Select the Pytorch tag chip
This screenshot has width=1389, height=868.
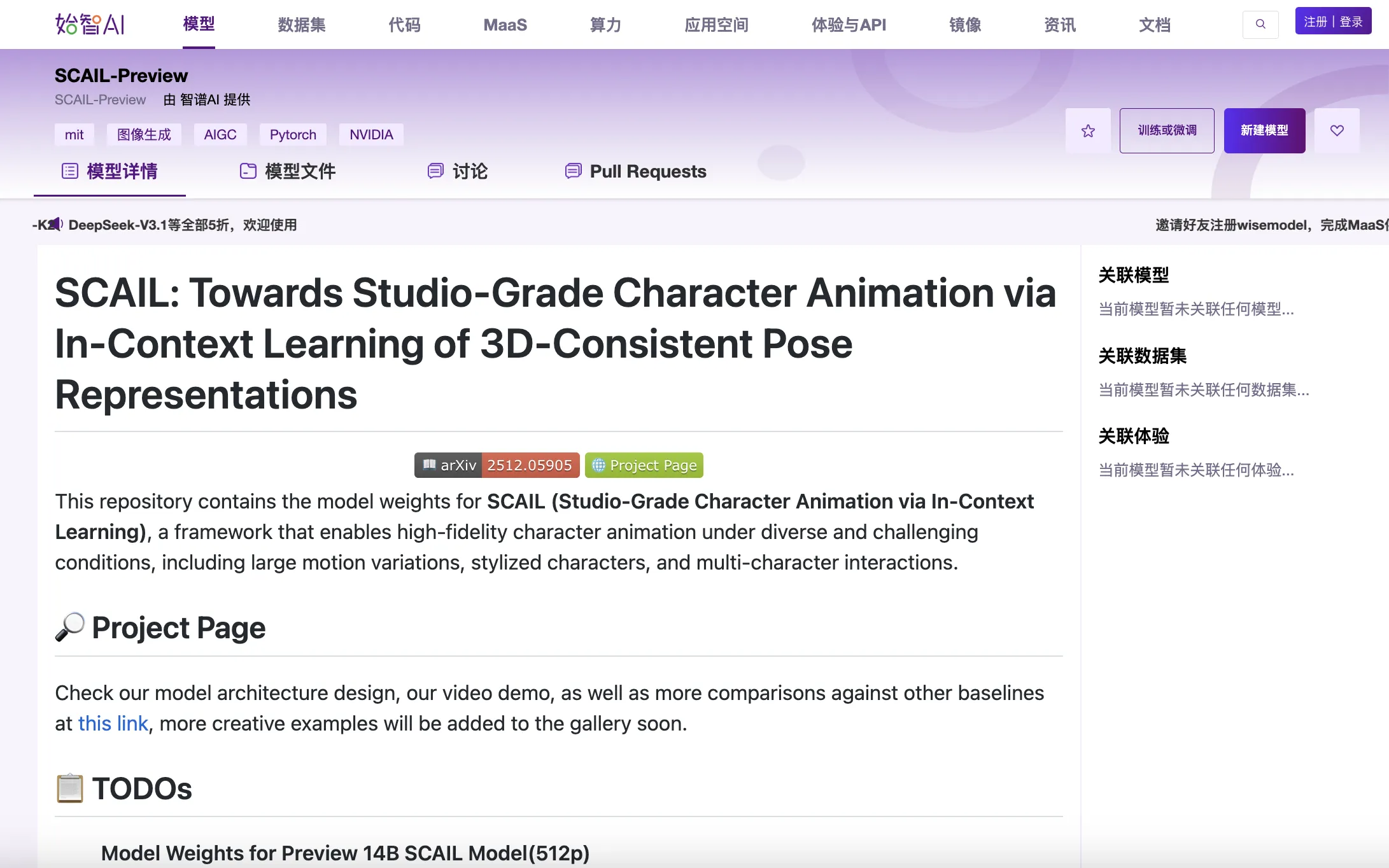click(293, 135)
